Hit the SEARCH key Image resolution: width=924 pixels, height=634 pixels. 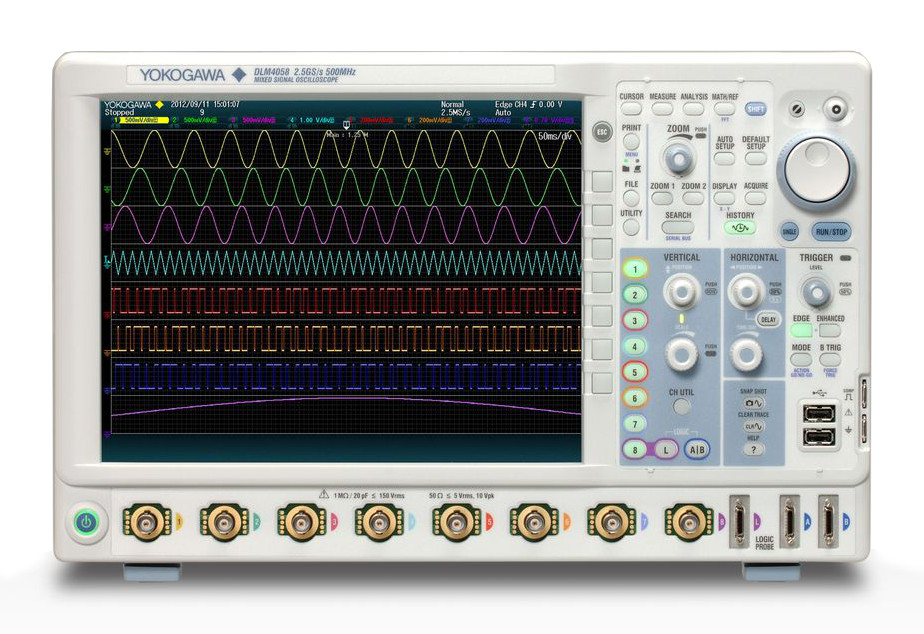coord(678,227)
